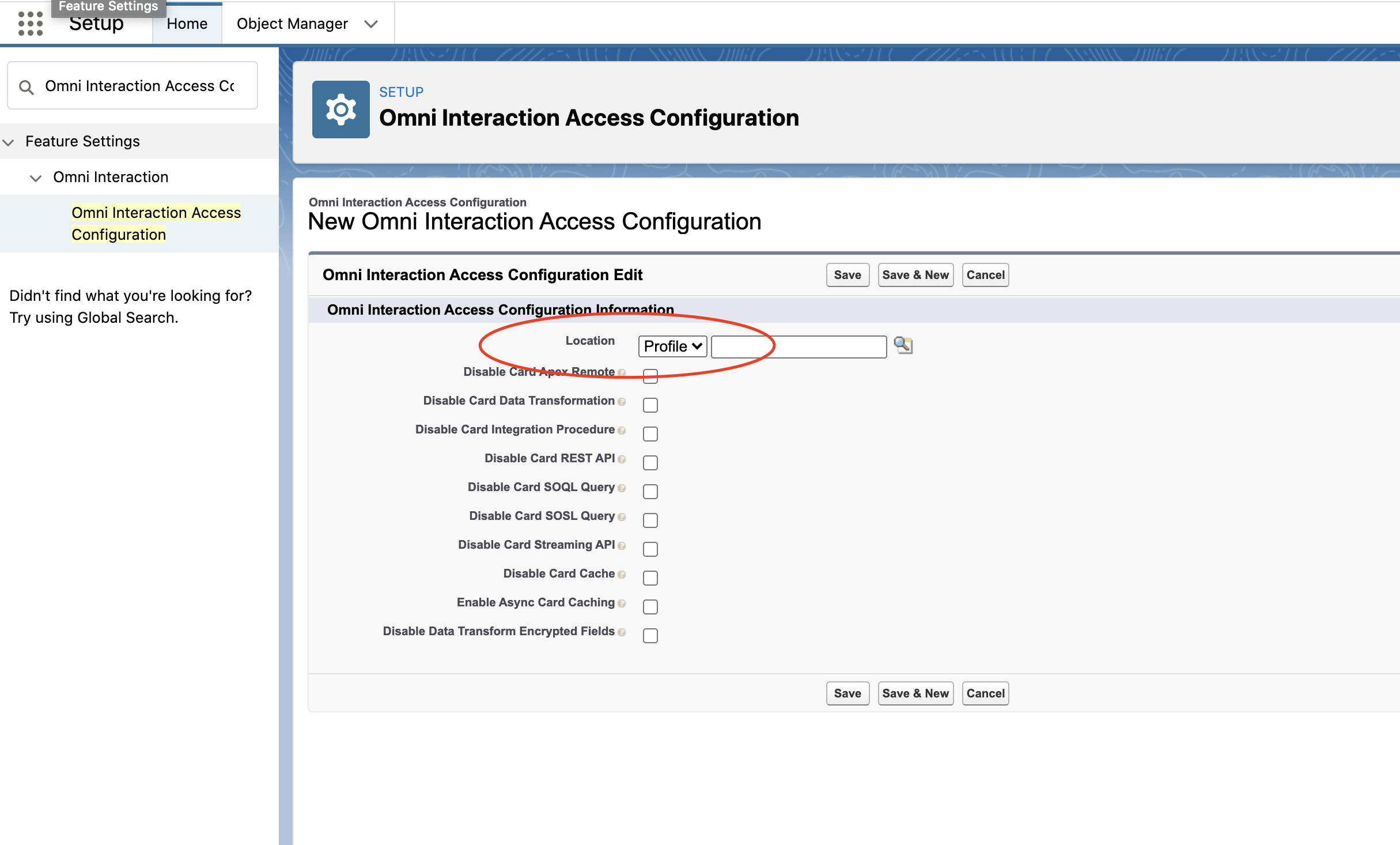Click inside the Location lookup text field
The image size is (1400, 845).
(799, 346)
